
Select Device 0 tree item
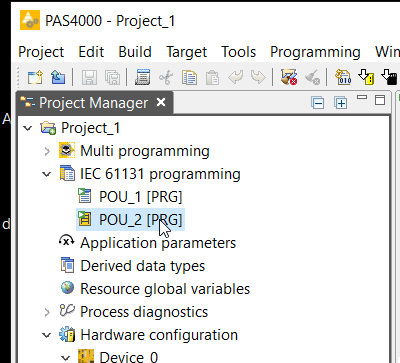tap(129, 357)
